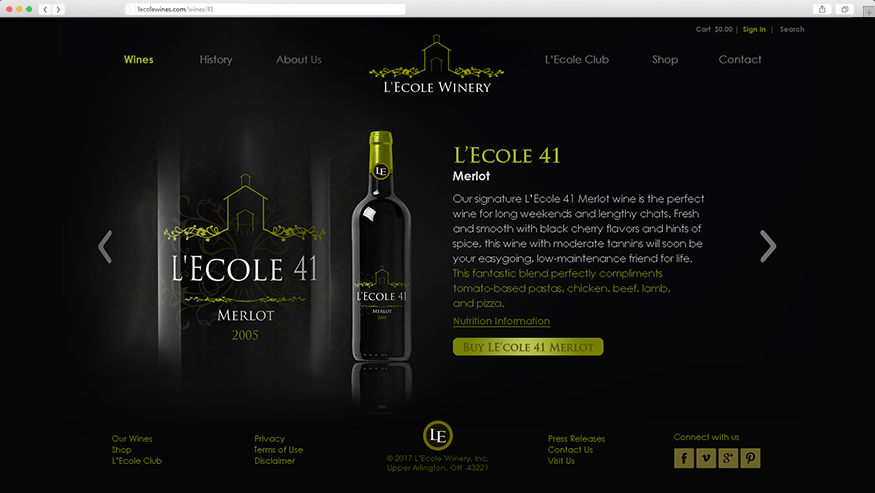
Task: Show the next wine with right arrow
Action: 768,246
